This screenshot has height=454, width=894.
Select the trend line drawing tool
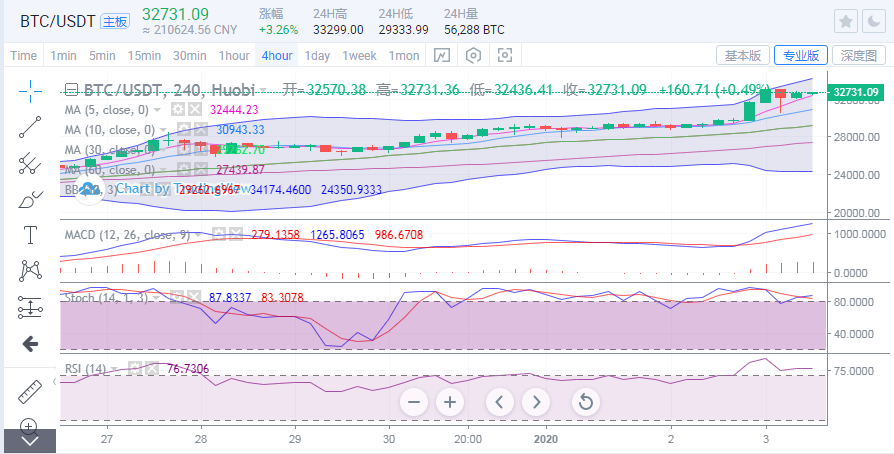pyautogui.click(x=30, y=127)
